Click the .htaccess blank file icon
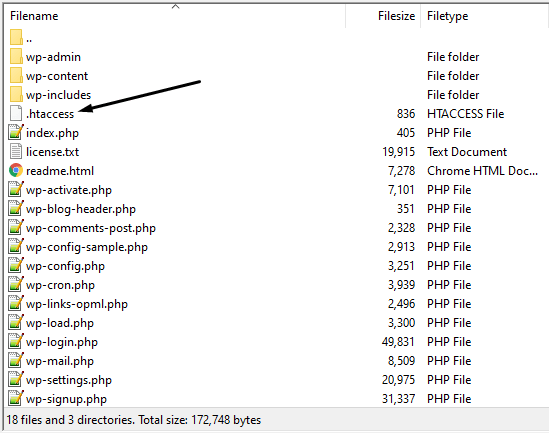 click(x=16, y=113)
